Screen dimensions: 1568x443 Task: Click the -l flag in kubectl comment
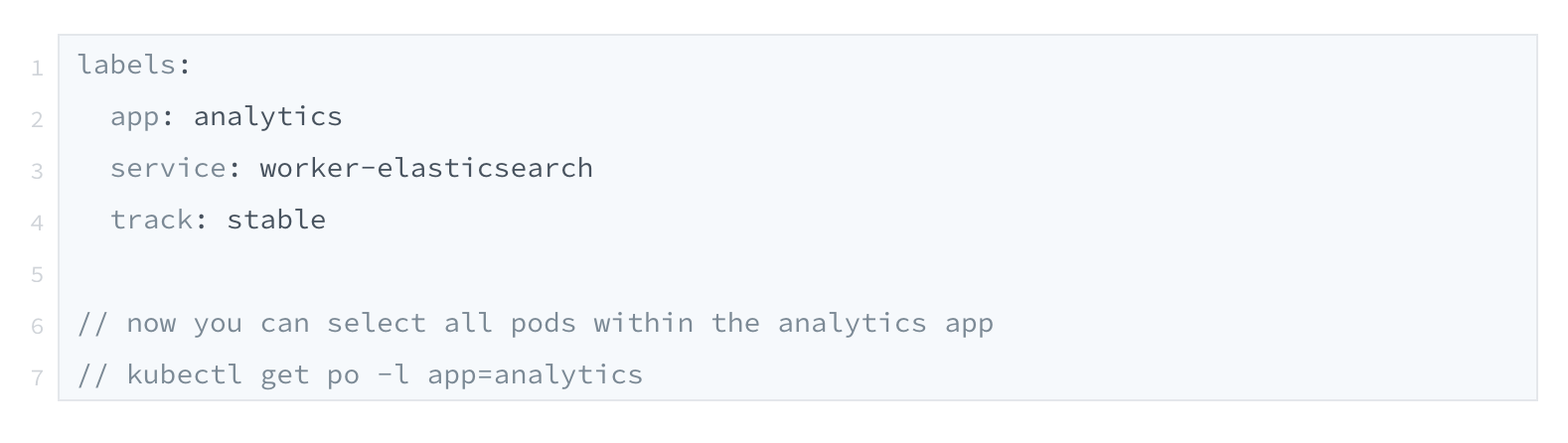click(x=393, y=374)
